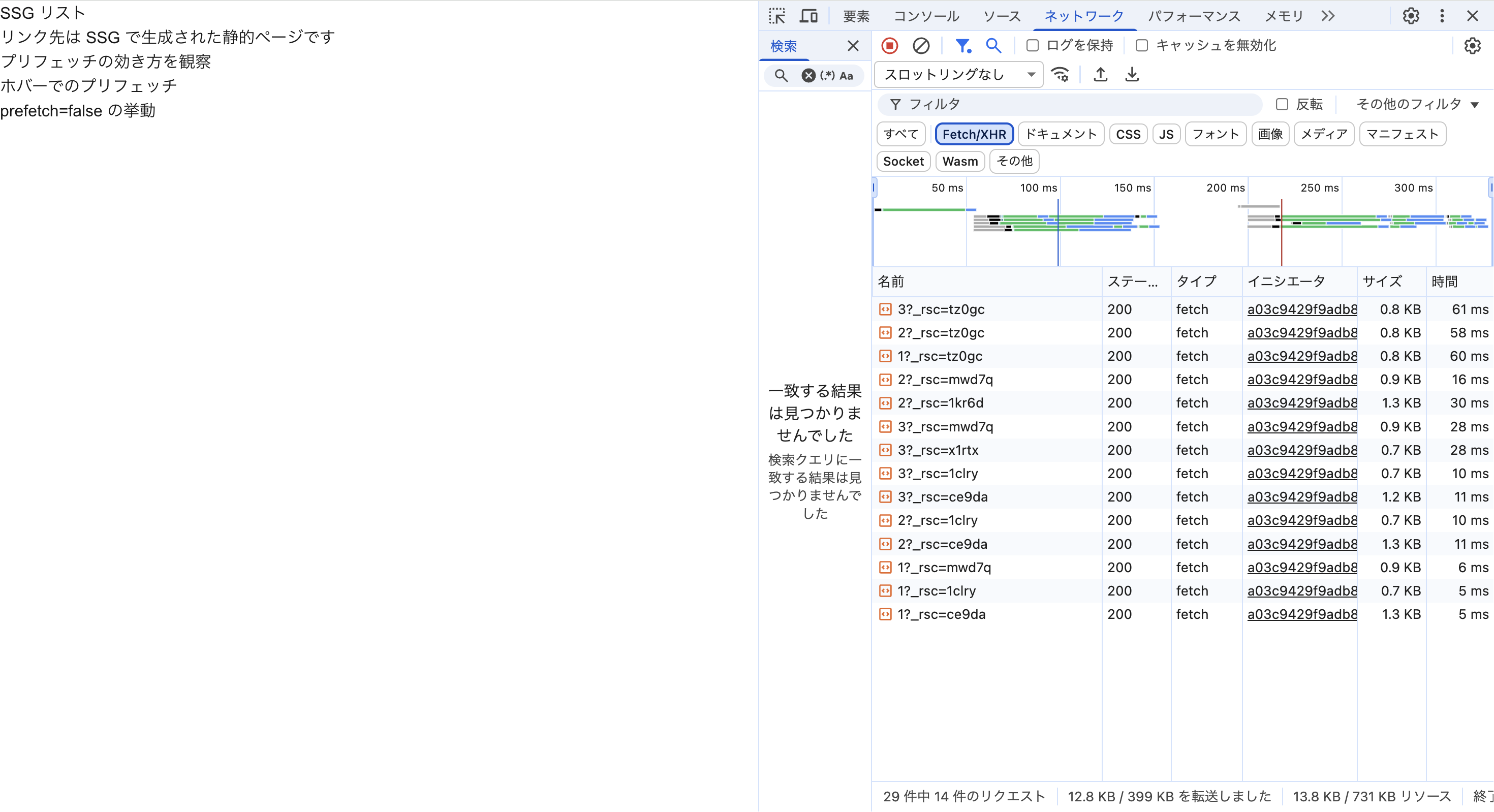Open the スロットリングなし dropdown
Screen dimensions: 1494x812
point(959,74)
